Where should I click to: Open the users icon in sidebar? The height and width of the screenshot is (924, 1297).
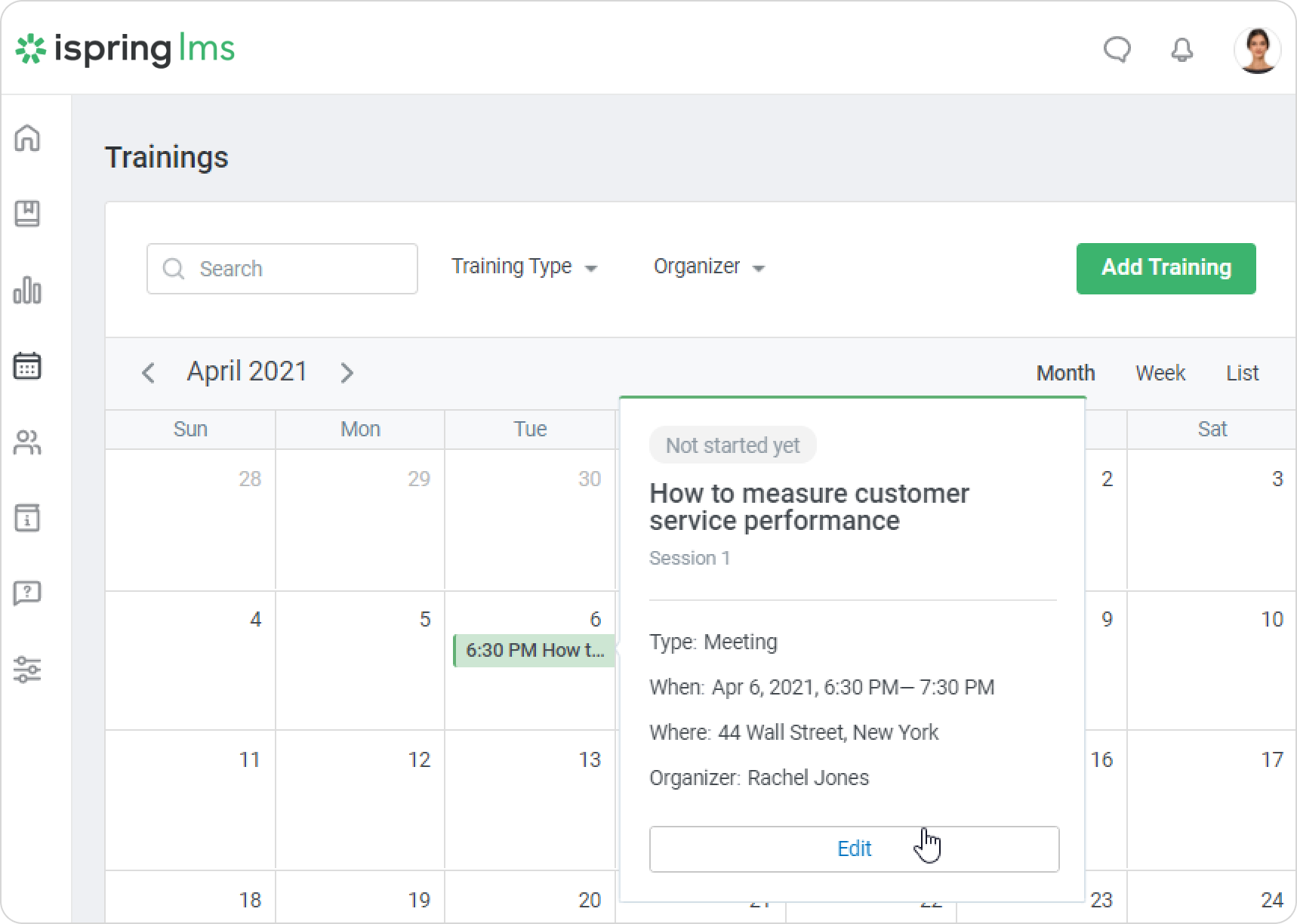point(27,442)
